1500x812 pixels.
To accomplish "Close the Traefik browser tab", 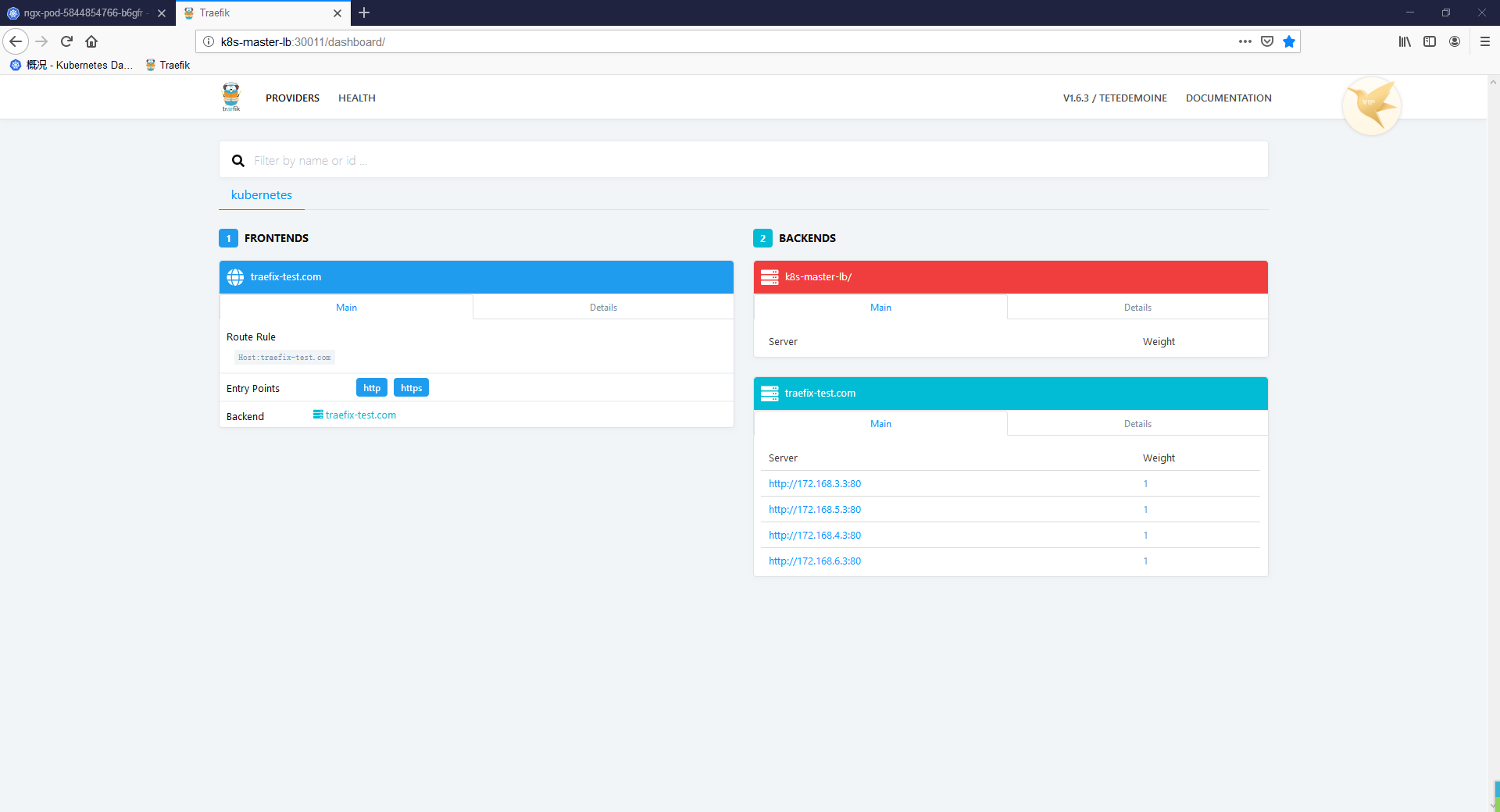I will (x=337, y=13).
